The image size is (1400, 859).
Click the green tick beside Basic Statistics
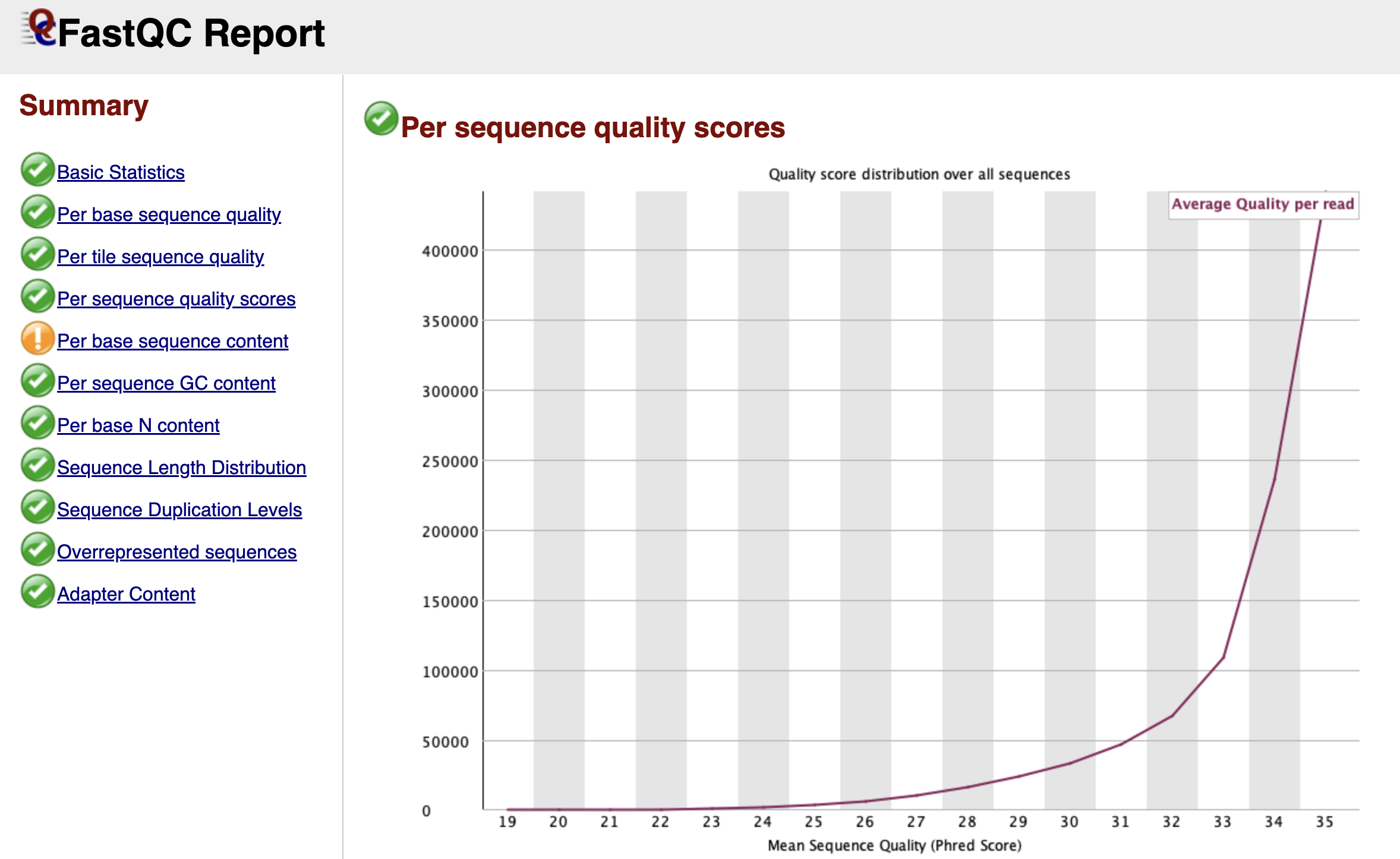pyautogui.click(x=37, y=170)
